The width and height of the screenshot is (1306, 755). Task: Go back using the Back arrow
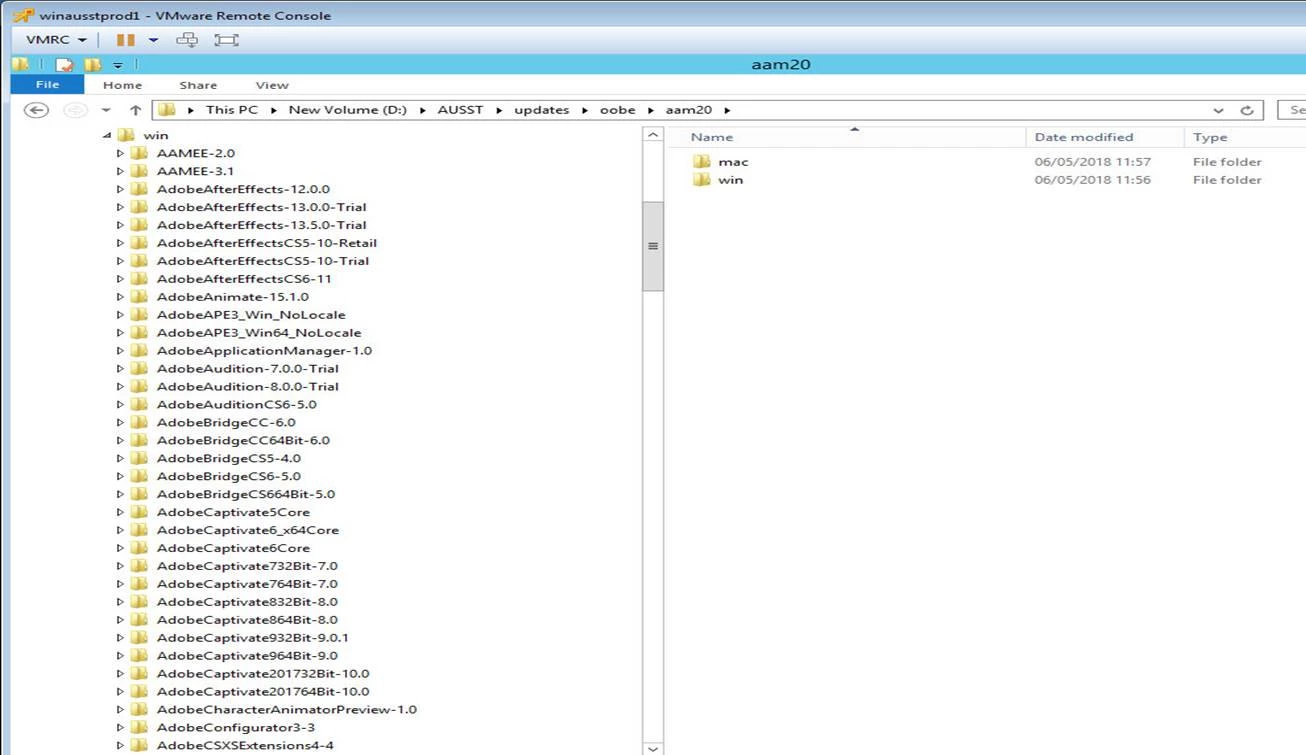(x=36, y=110)
